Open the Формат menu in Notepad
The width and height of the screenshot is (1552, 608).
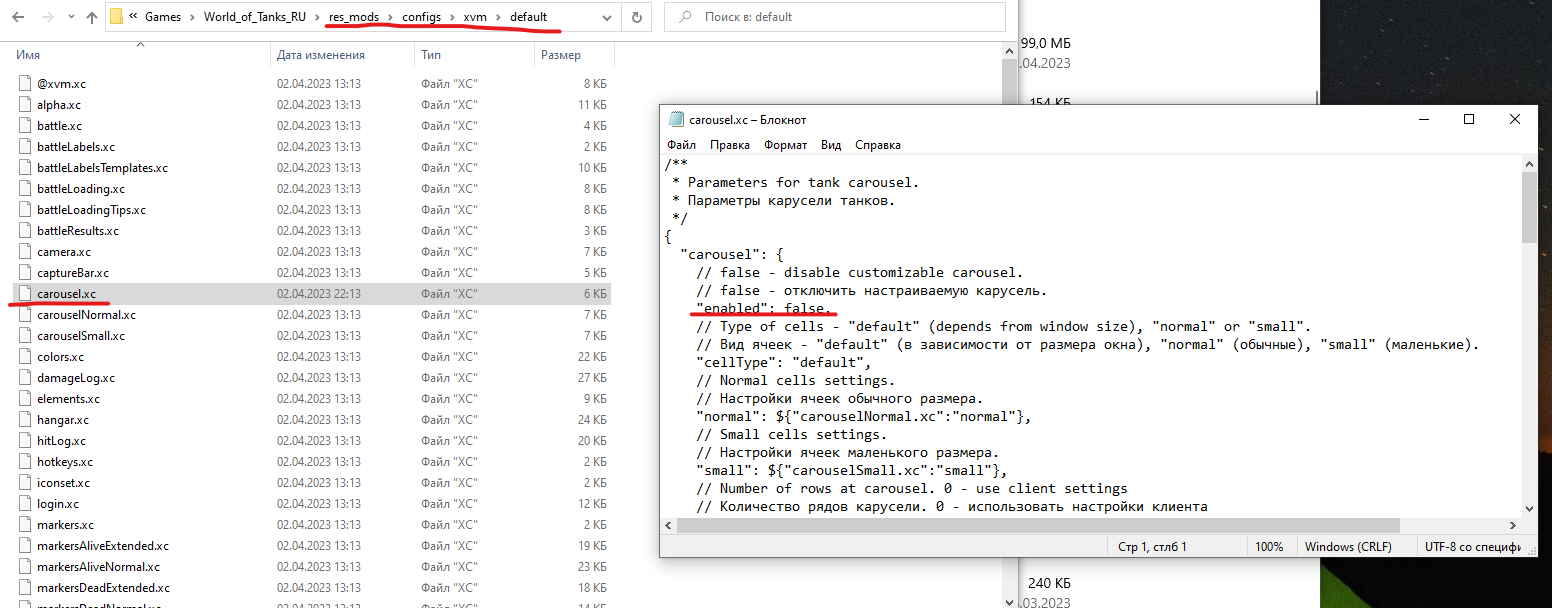tap(785, 144)
